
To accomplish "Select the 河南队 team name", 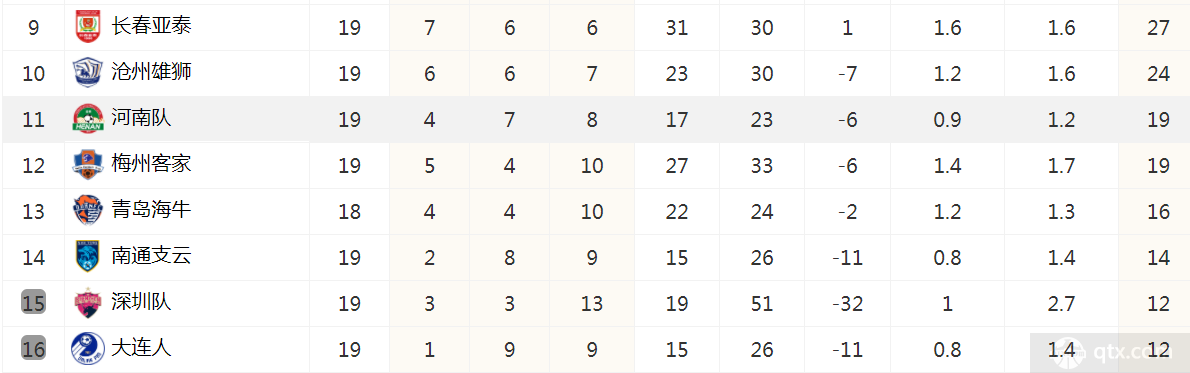I will tap(141, 118).
